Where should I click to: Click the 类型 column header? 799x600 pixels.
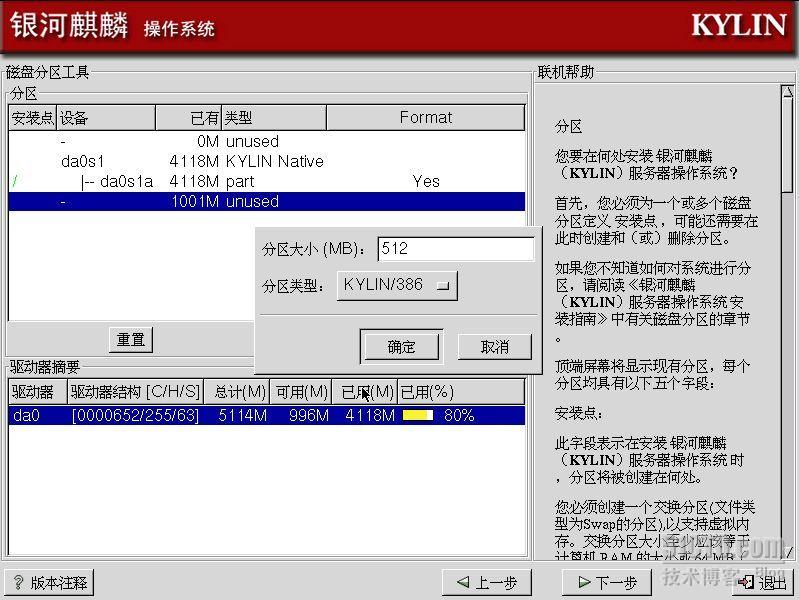tap(274, 118)
